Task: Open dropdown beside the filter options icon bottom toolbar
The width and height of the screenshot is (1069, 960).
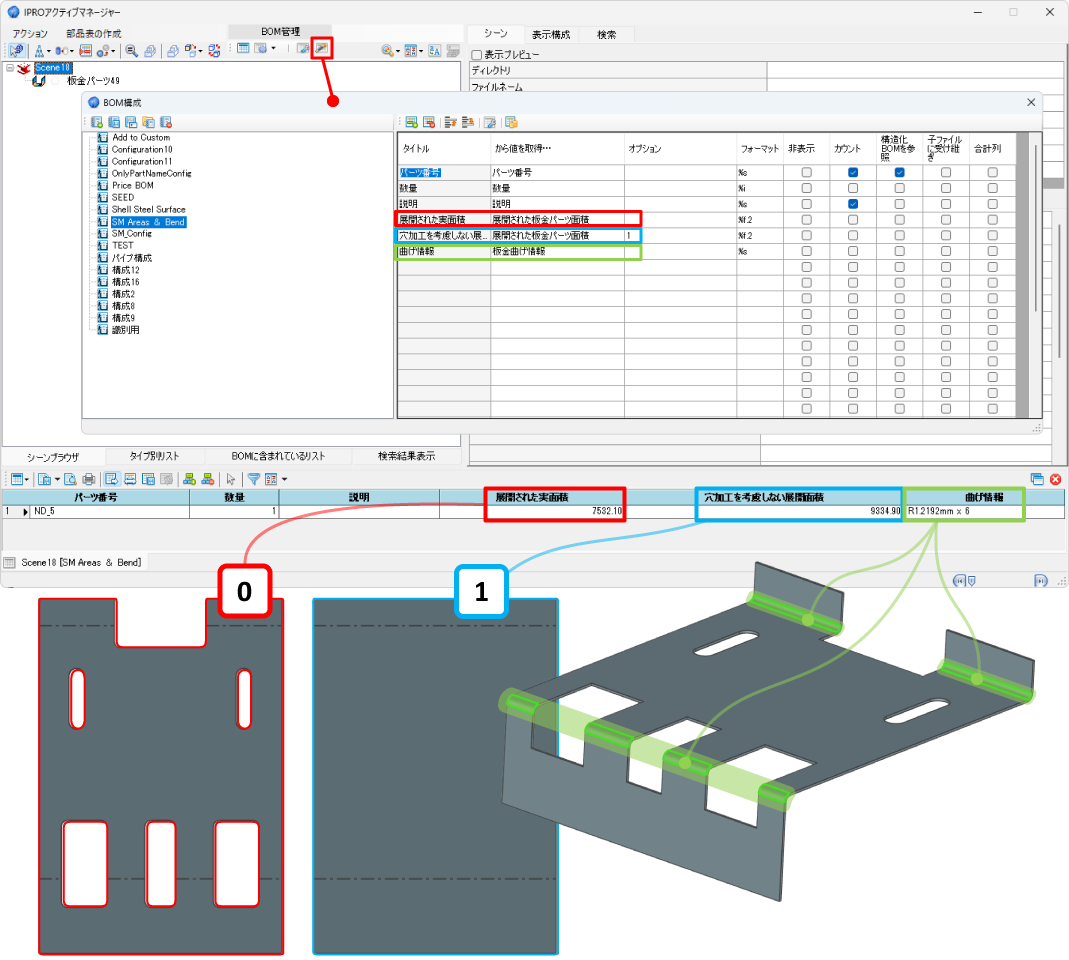Action: [x=284, y=479]
